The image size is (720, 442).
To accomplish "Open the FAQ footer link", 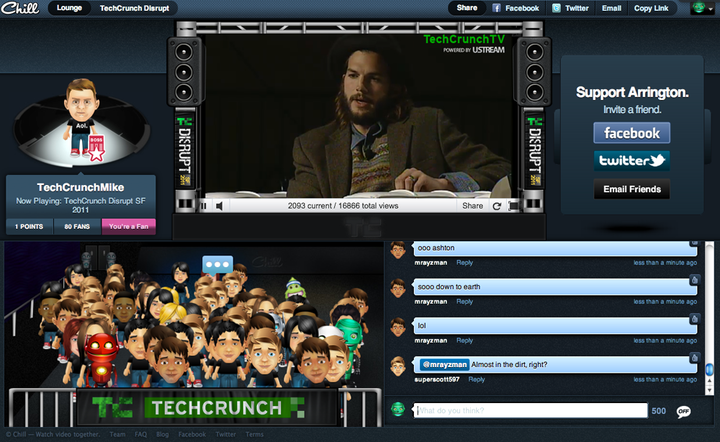I will tap(141, 435).
